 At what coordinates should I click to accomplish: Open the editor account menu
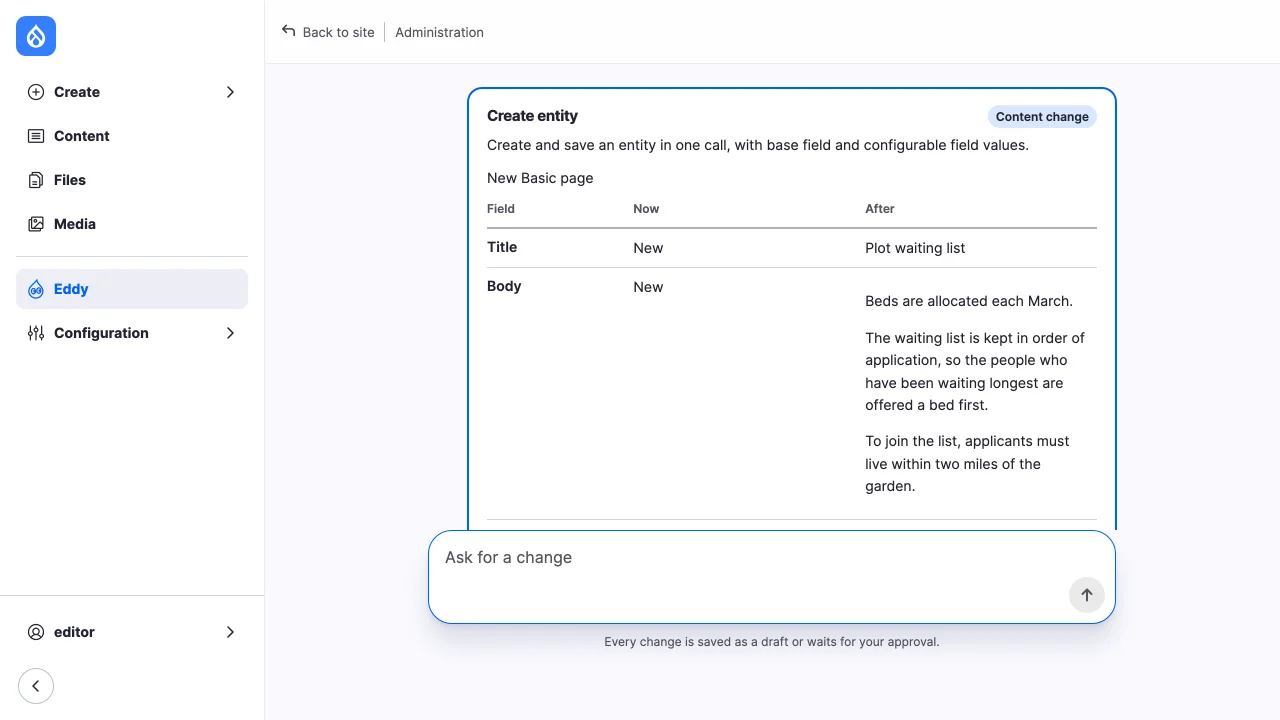132,632
